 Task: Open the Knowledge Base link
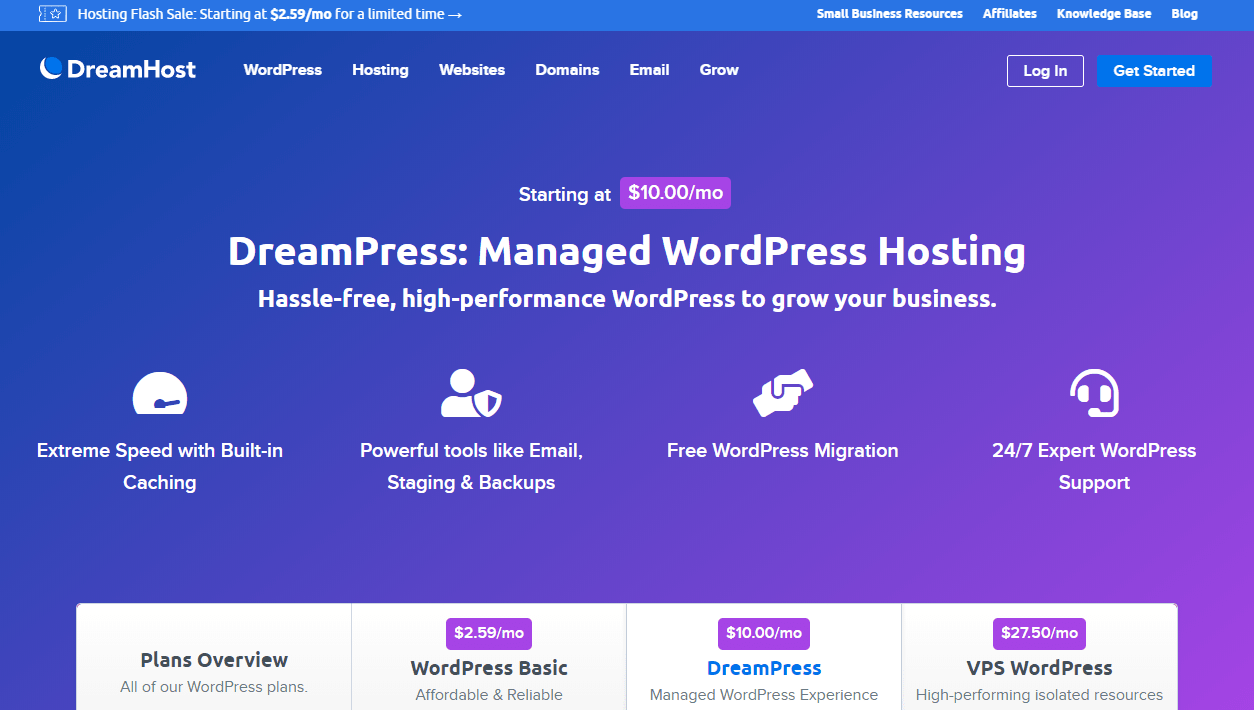point(1104,14)
